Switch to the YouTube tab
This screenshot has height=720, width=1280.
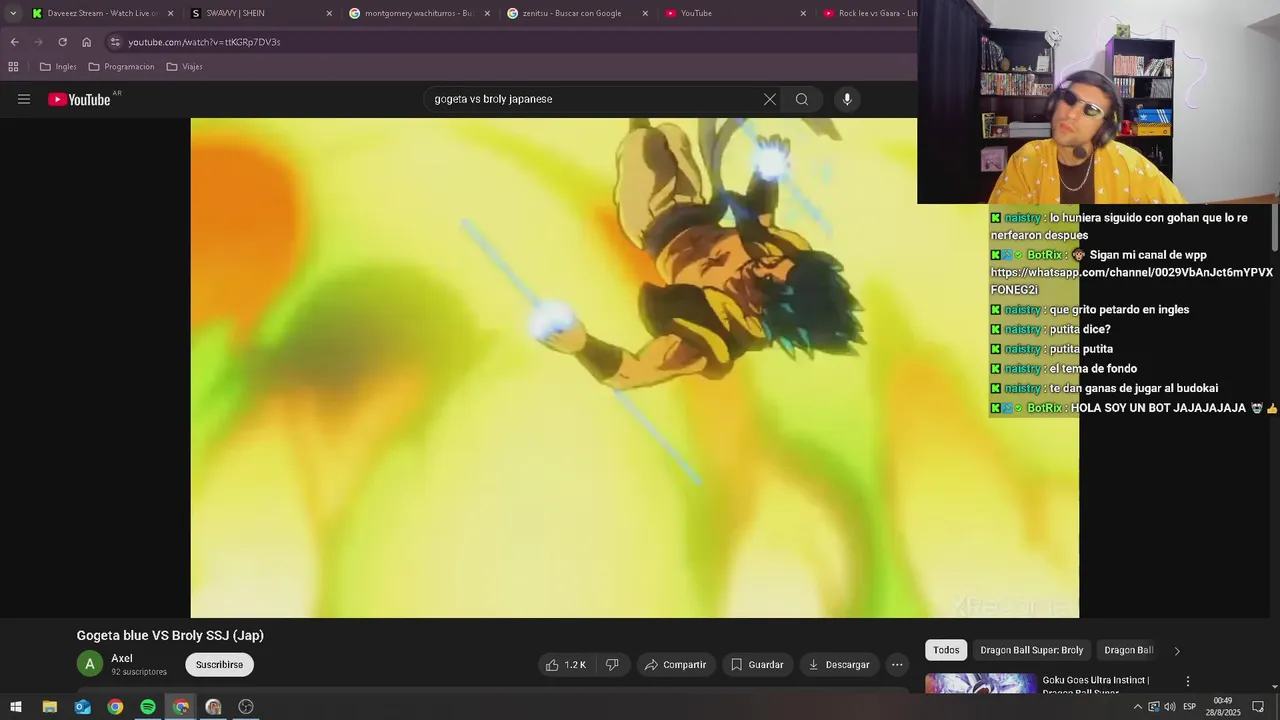coord(728,13)
